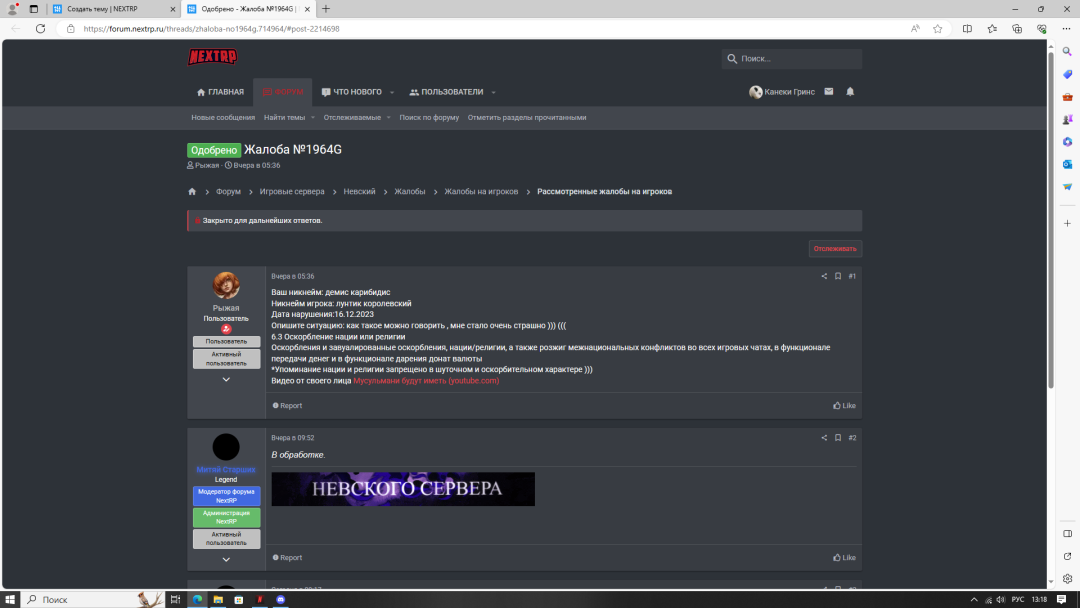The width and height of the screenshot is (1080, 608).
Task: Expand user details under second poster's badges
Action: coord(226,560)
